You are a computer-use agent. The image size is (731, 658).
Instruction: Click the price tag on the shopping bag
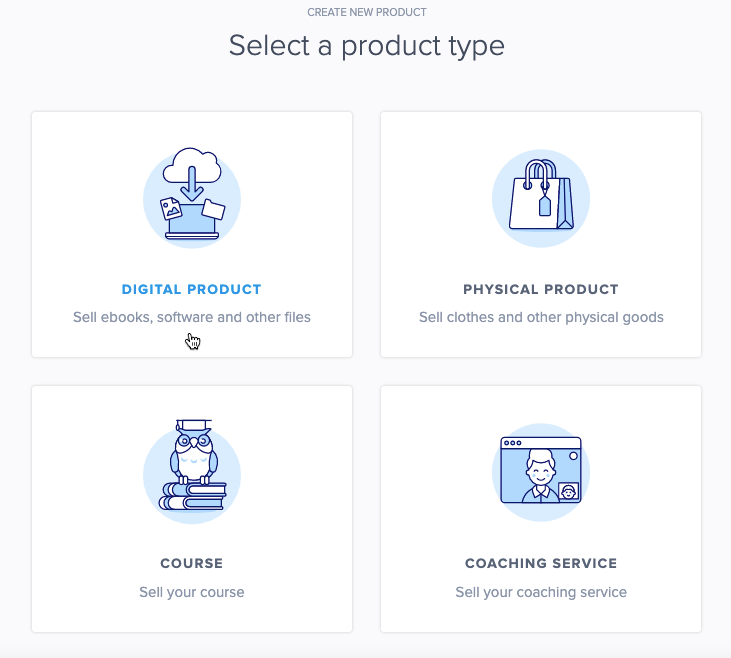pyautogui.click(x=545, y=205)
